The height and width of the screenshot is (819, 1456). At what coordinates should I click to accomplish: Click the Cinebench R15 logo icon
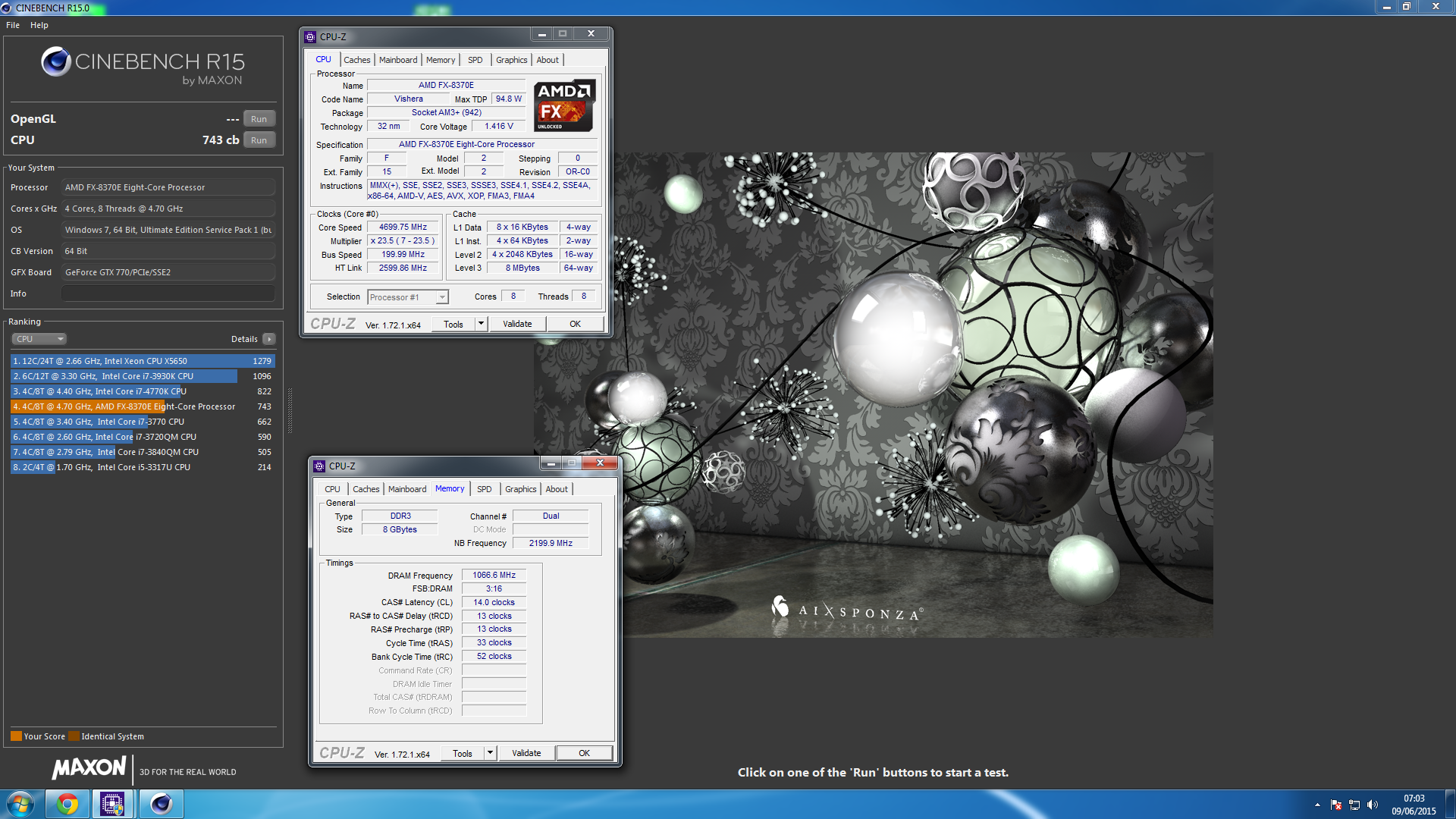(x=56, y=61)
